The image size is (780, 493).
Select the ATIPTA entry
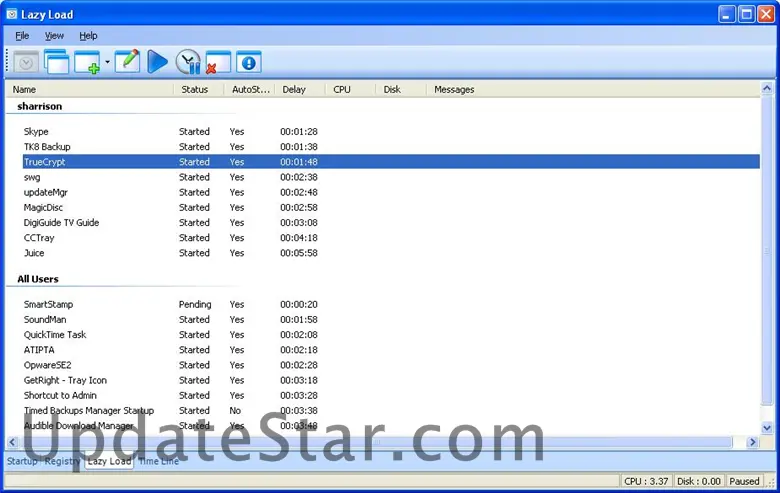[x=39, y=350]
